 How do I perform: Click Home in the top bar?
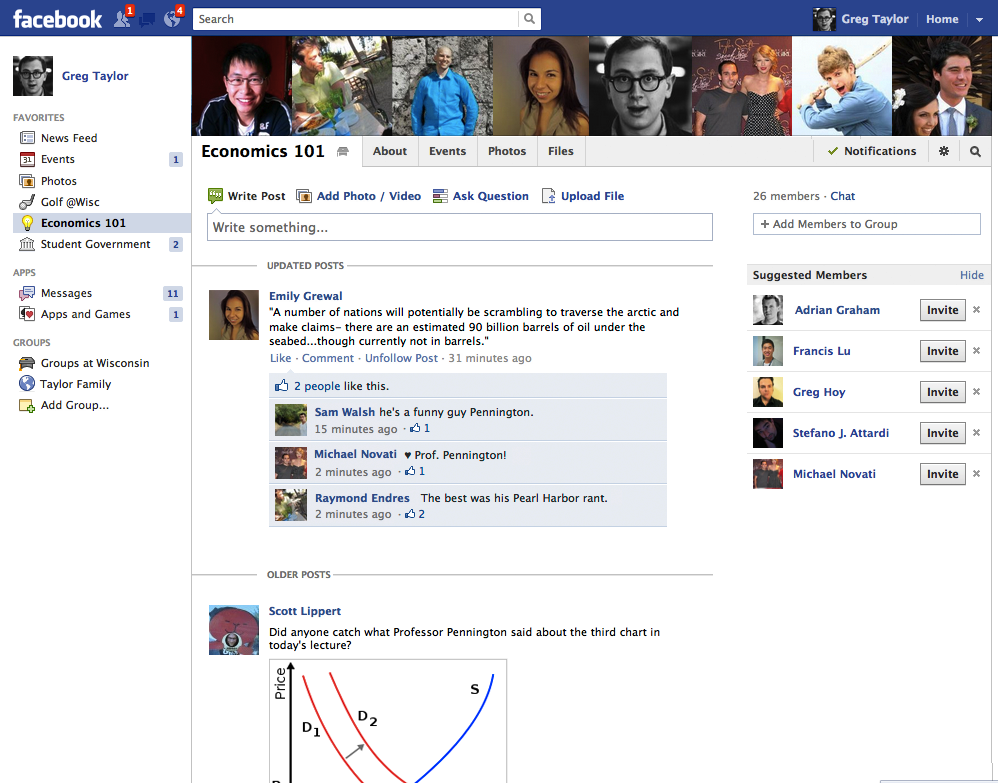[942, 19]
